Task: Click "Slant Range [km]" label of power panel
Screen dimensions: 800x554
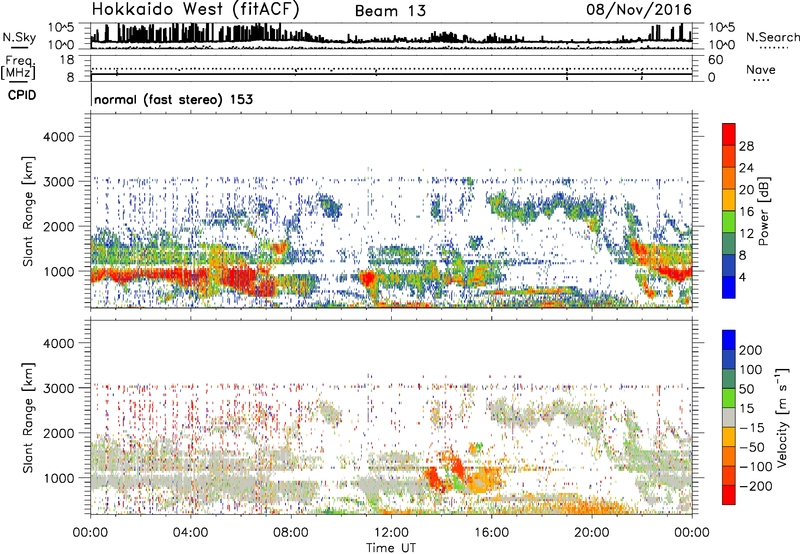Action: [28, 211]
